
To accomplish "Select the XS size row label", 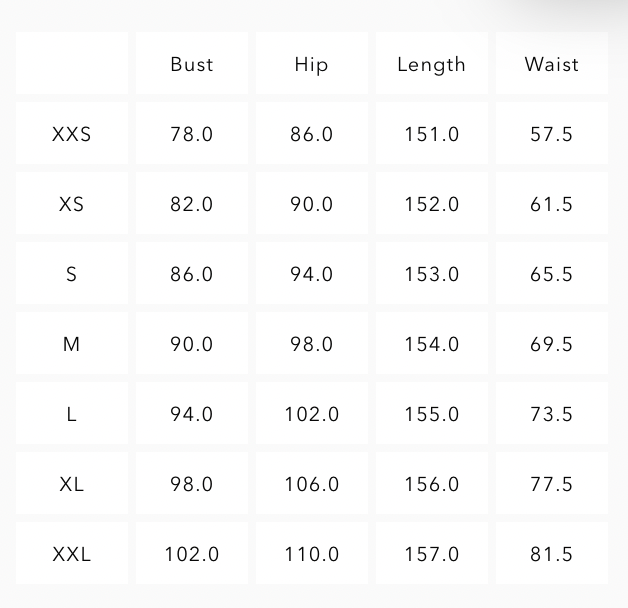I will pos(71,204).
